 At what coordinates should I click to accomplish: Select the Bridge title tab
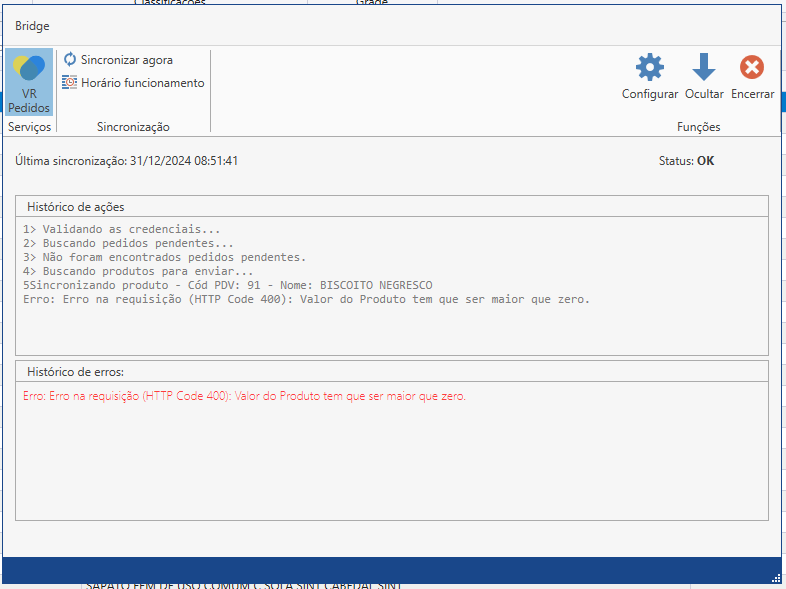[x=32, y=26]
